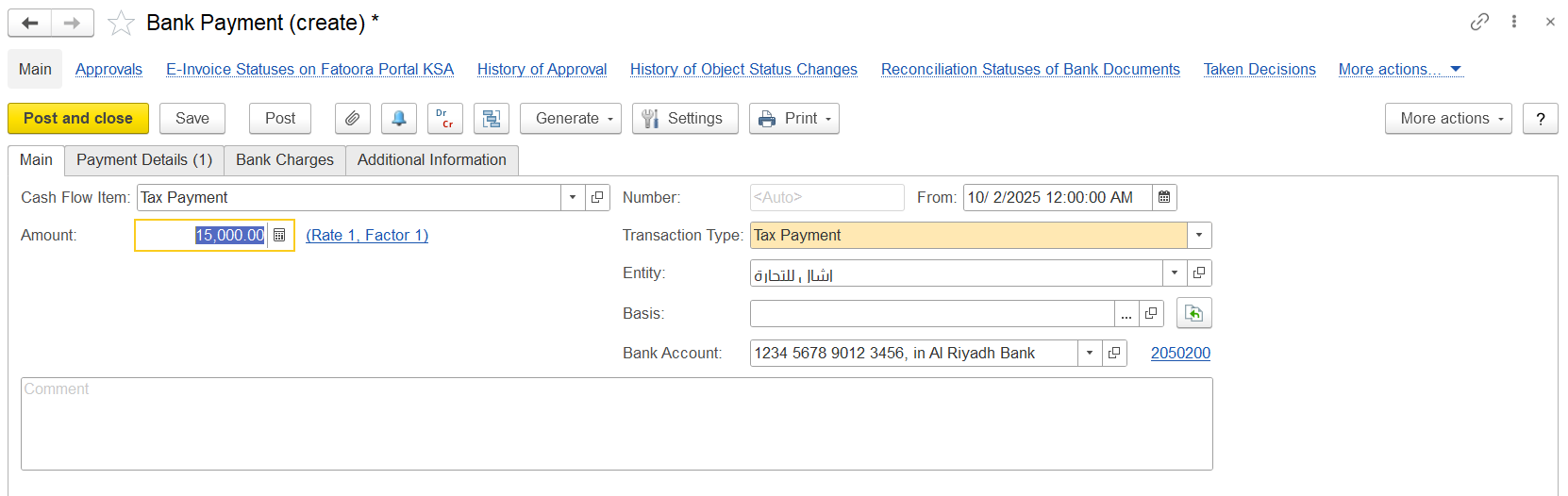Screen dimensions: 1568x496
Task: Expand the Entity dropdown list
Action: (1175, 273)
